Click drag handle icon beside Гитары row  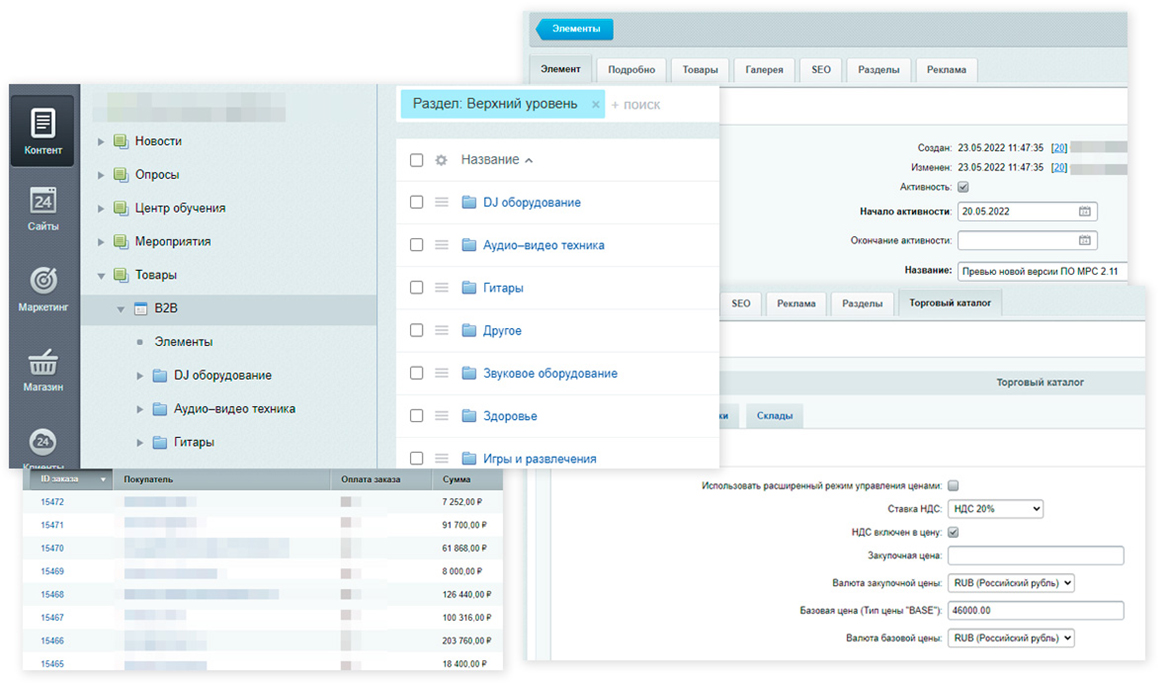pos(442,288)
